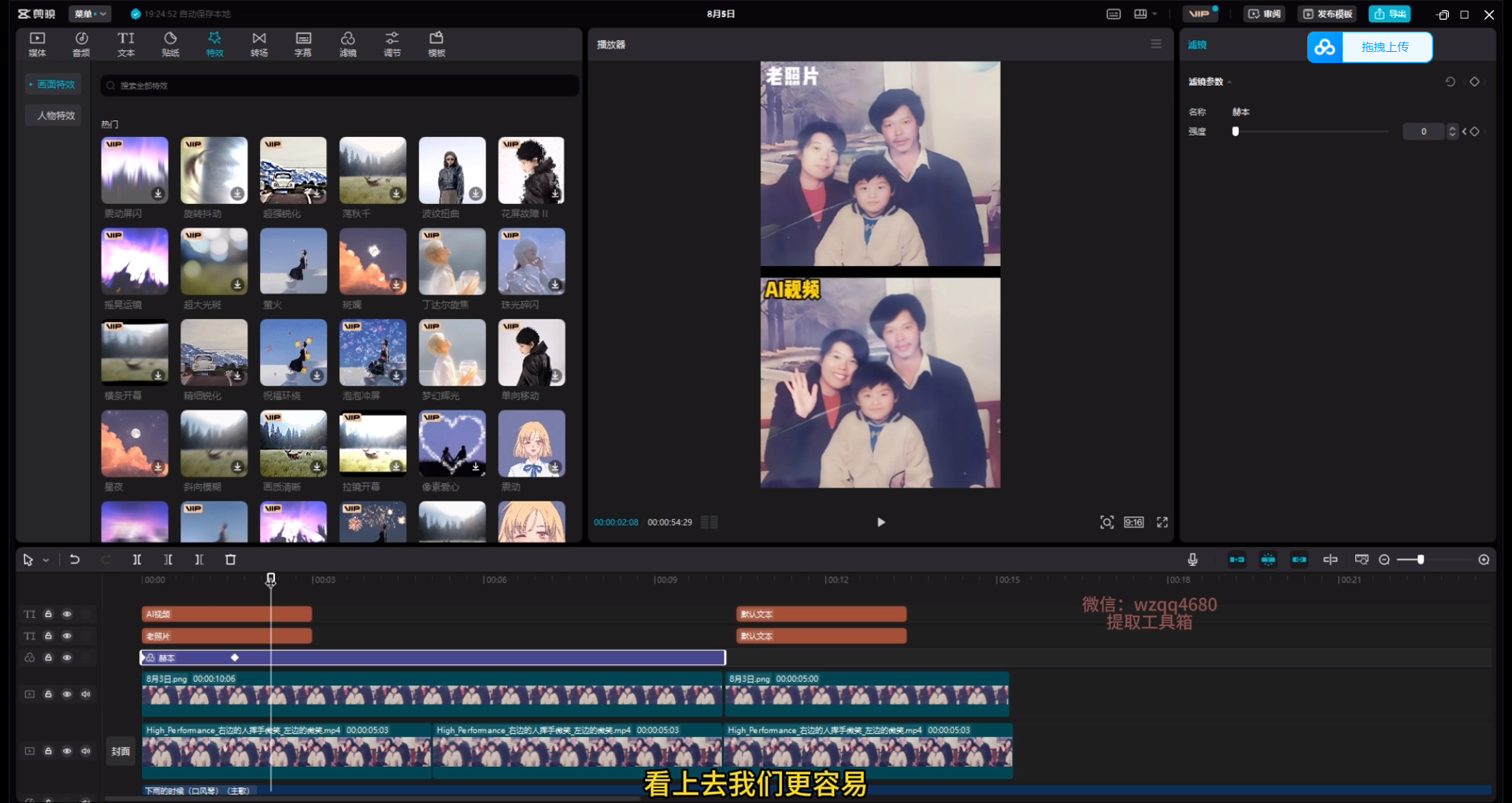Toggle eye visibility on the 赫本 filter track
Viewport: 1512px width, 803px height.
point(67,658)
